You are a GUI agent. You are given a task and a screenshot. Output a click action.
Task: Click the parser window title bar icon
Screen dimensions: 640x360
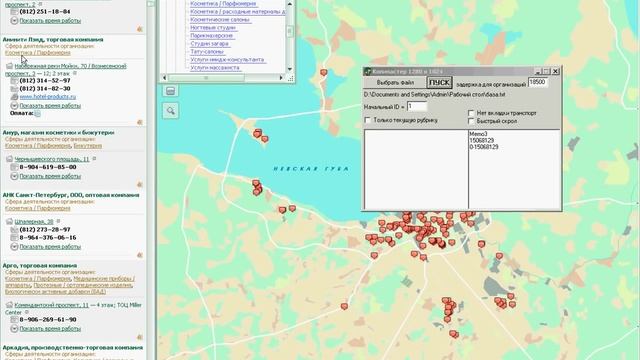click(x=367, y=71)
